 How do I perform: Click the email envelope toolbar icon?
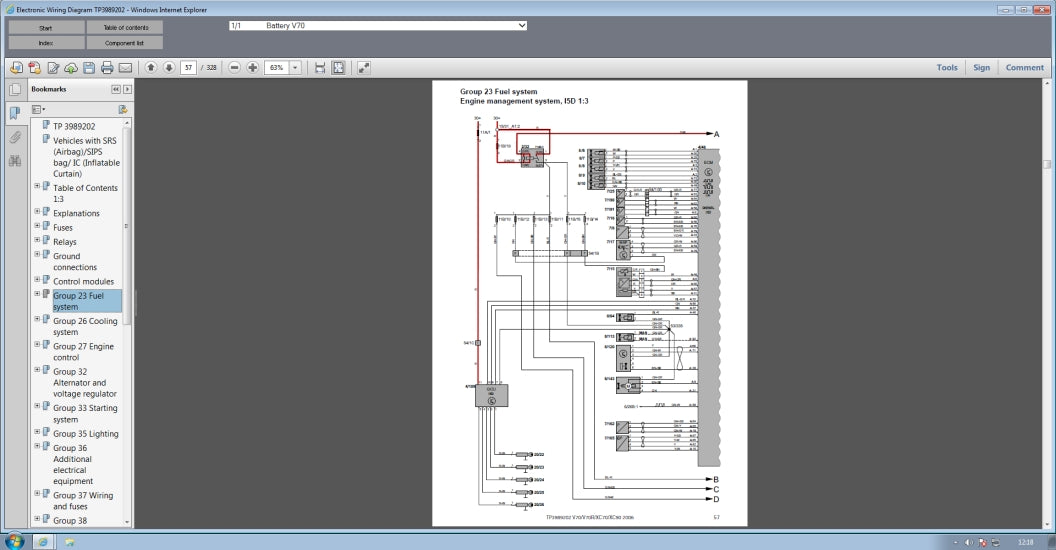[x=125, y=68]
